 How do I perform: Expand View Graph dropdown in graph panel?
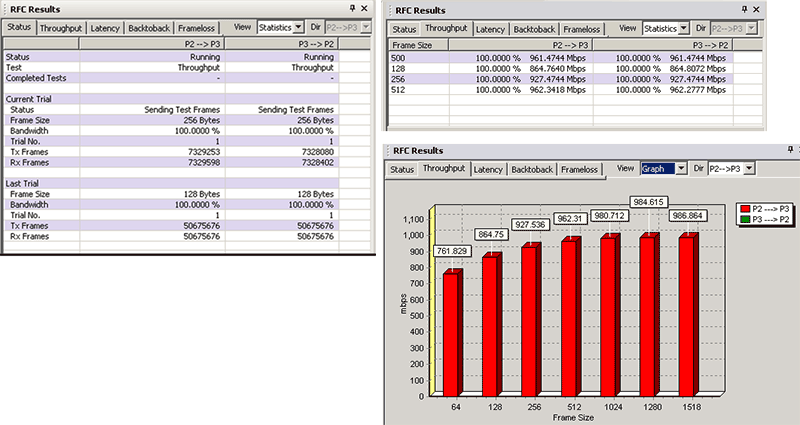click(x=681, y=168)
